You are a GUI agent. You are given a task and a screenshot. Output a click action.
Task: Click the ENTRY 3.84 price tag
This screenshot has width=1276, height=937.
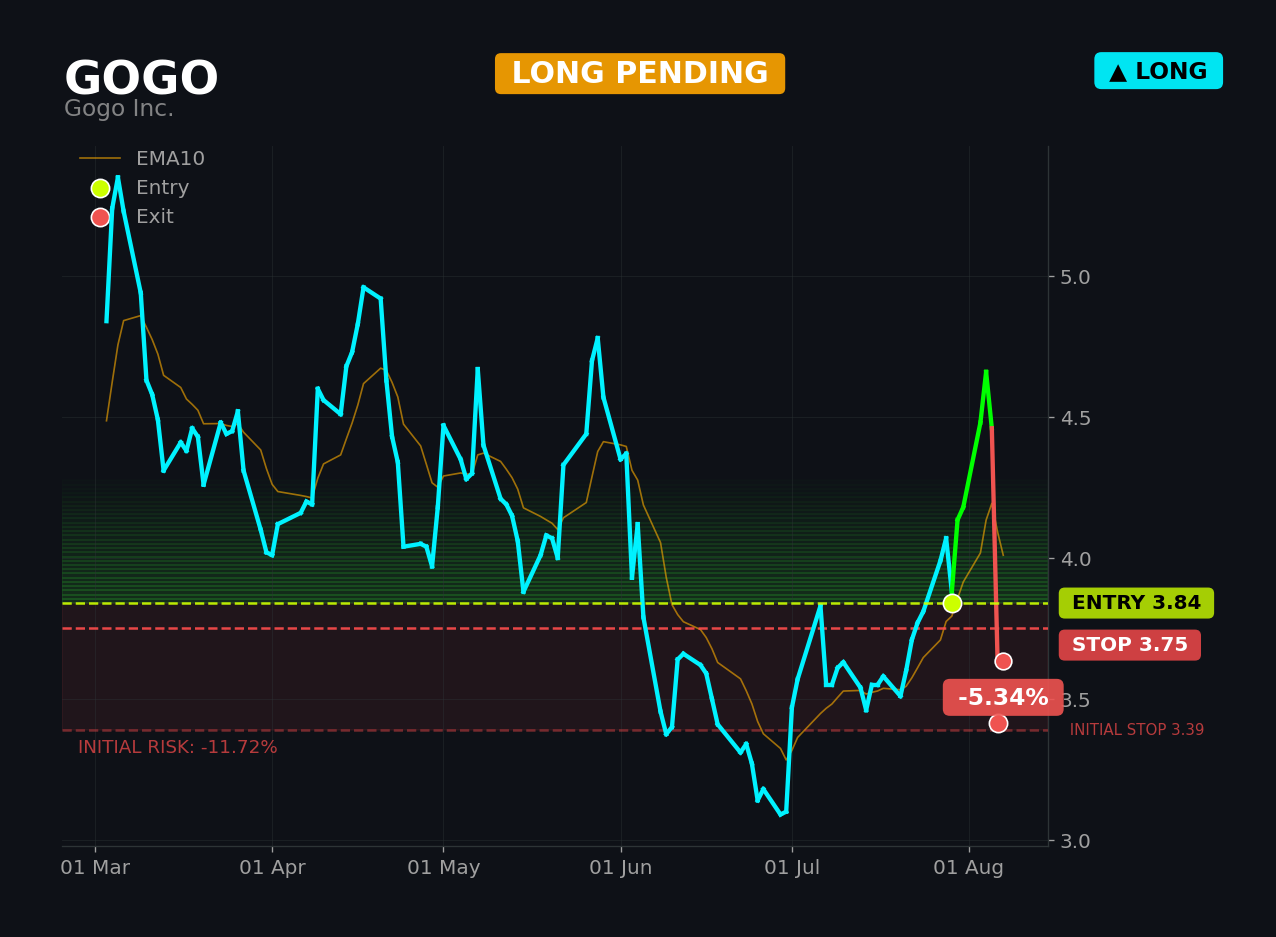pos(1136,603)
